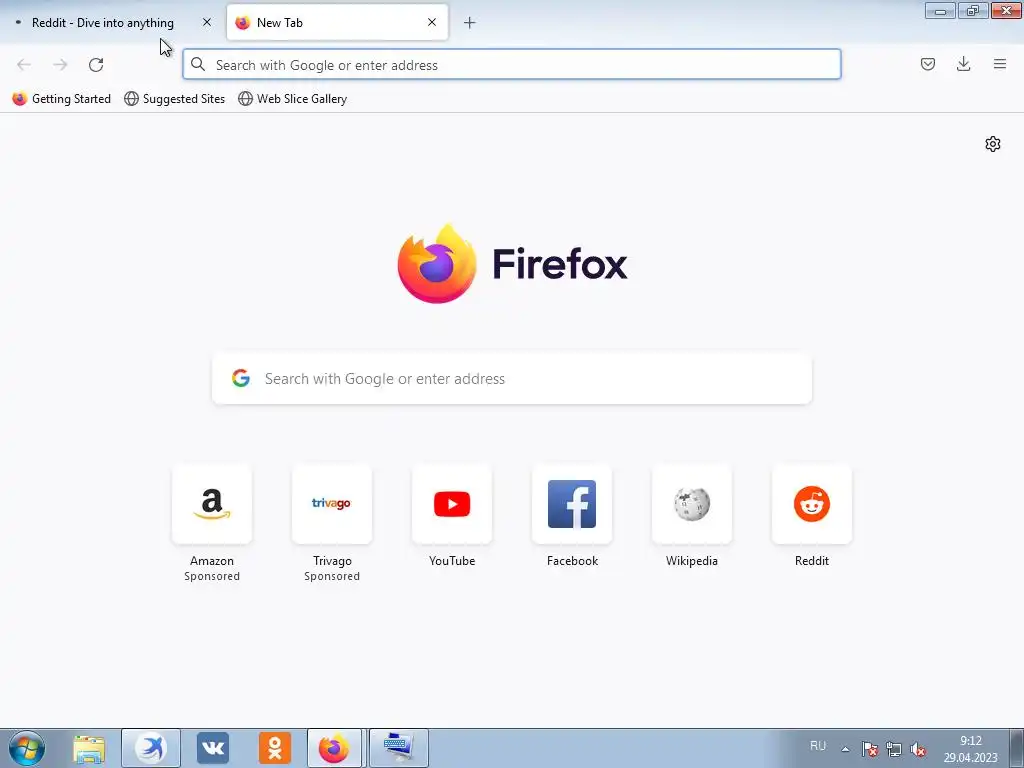The width and height of the screenshot is (1024, 768).
Task: Open the Save to Pocket icon
Action: pos(927,64)
